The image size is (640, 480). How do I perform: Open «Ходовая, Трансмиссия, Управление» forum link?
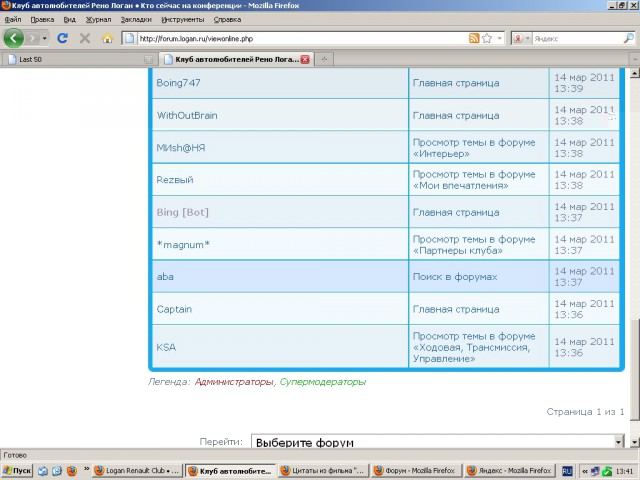[471, 353]
